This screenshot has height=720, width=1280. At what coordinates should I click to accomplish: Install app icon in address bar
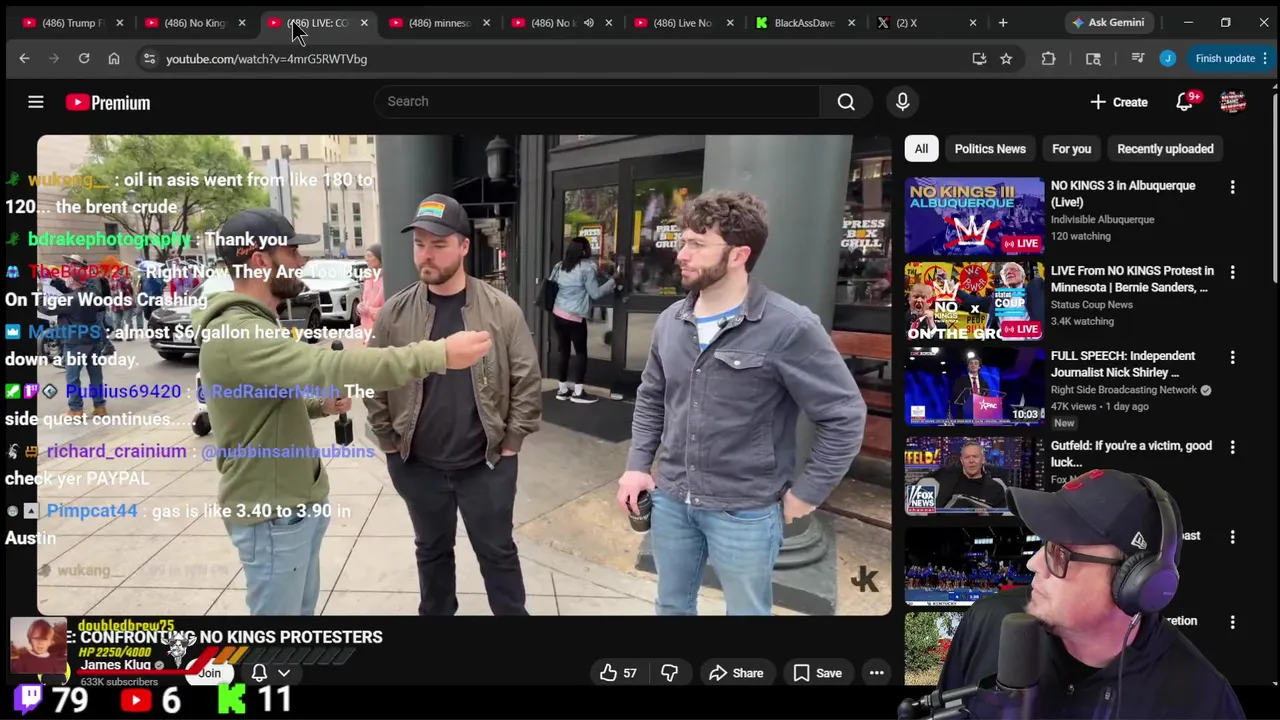click(979, 59)
